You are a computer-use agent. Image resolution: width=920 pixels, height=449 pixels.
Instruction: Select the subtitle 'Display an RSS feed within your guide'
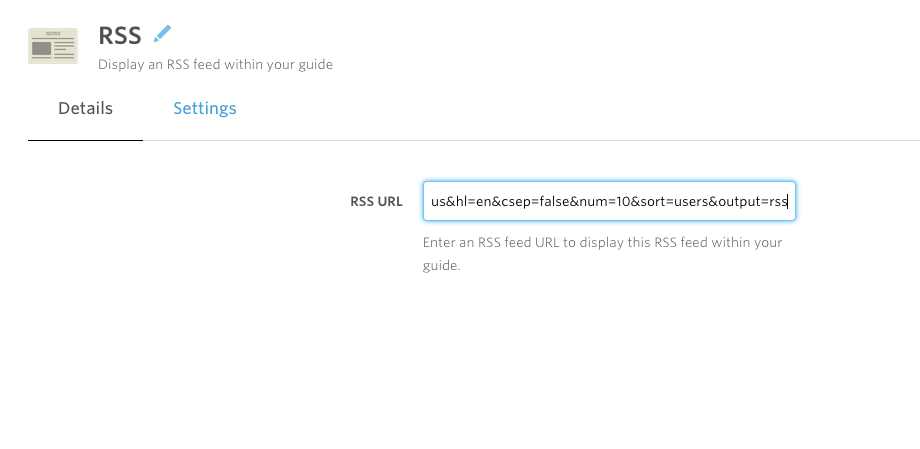pyautogui.click(x=215, y=65)
